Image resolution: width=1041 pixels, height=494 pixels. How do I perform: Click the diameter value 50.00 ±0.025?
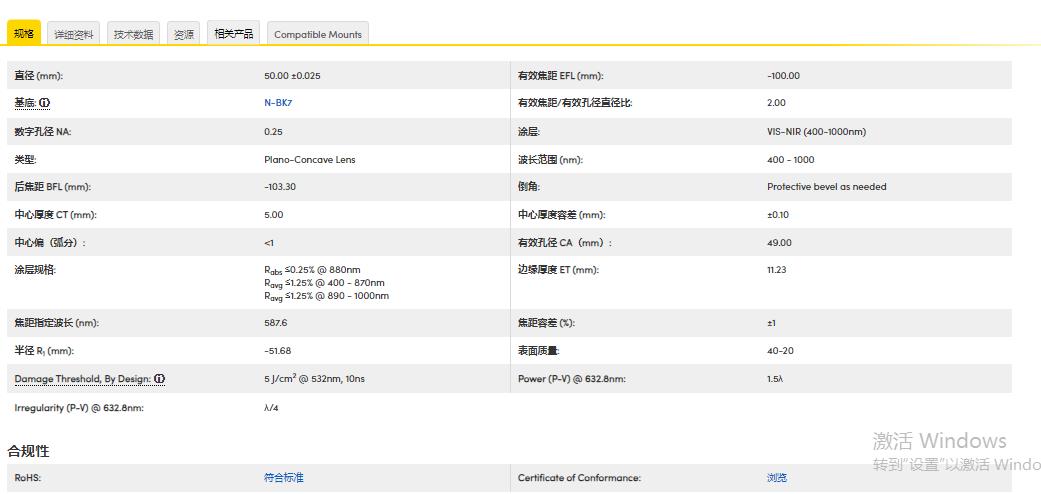tap(292, 76)
